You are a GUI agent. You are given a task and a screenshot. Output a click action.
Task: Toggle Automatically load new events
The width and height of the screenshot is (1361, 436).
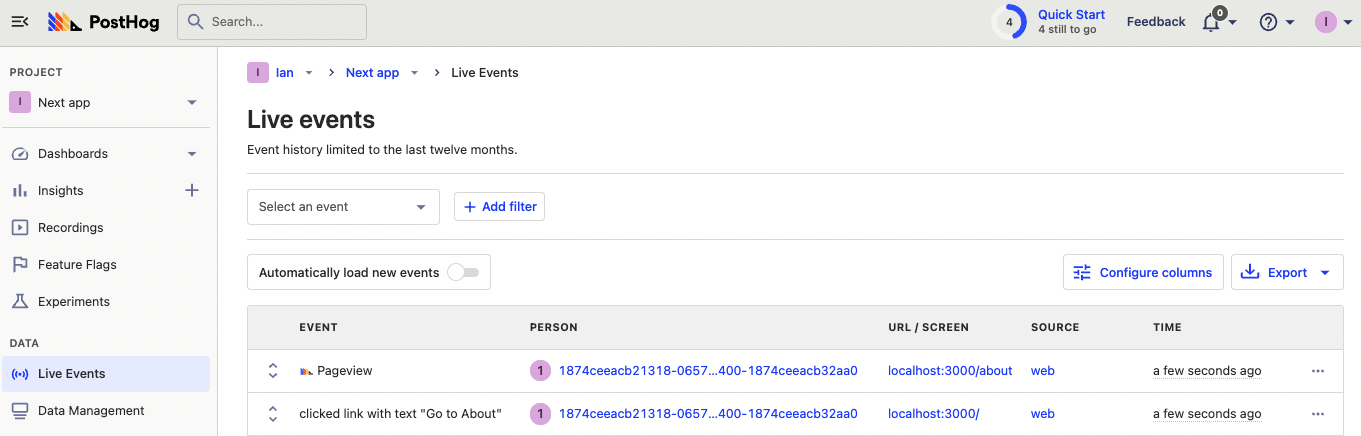[462, 272]
